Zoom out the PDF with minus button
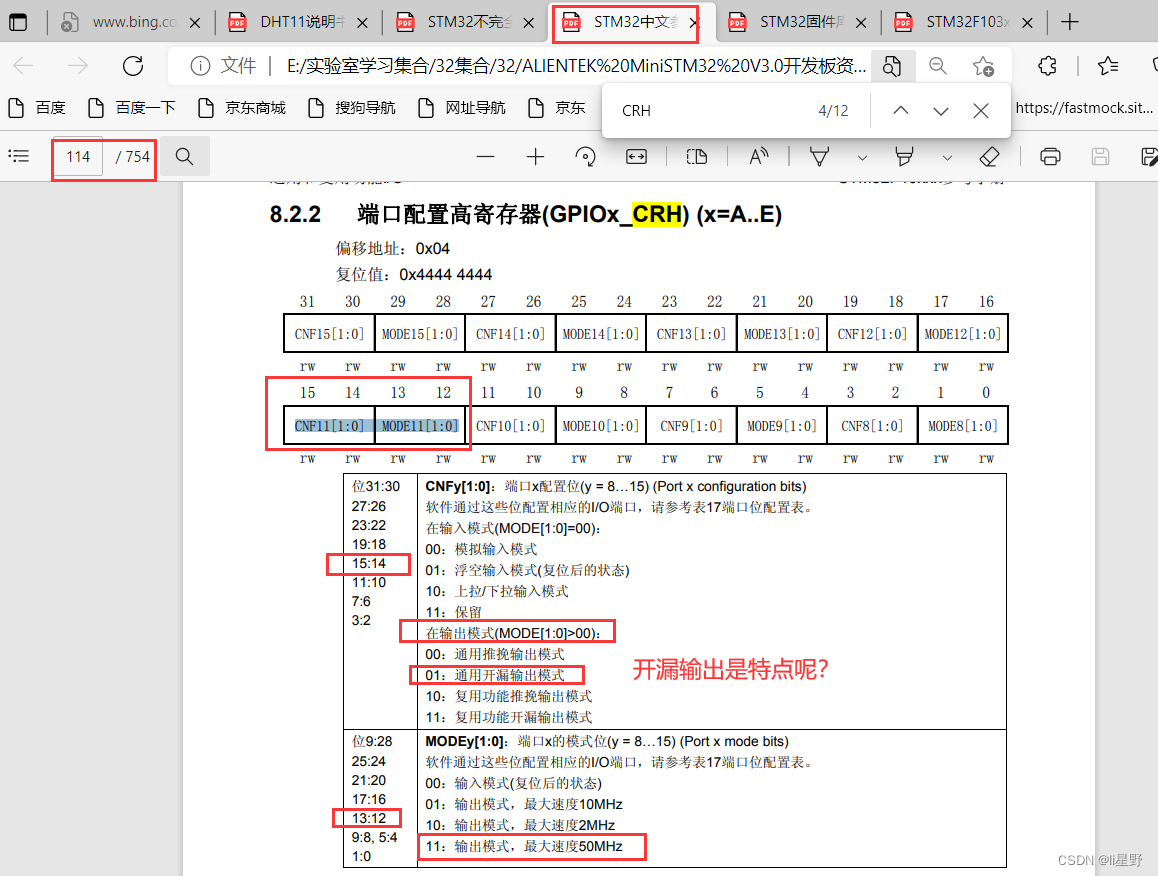 (x=485, y=156)
